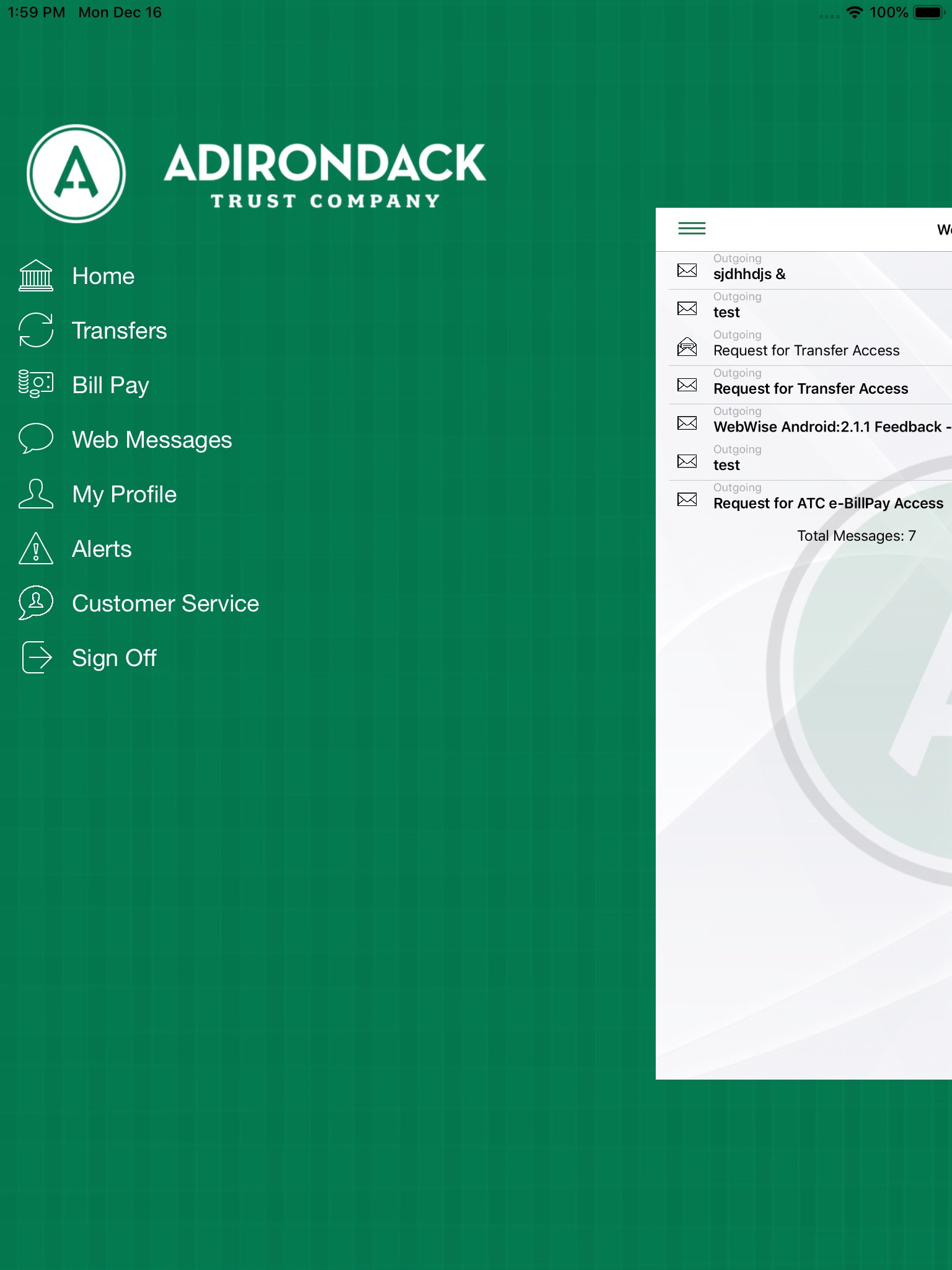Tap the Customer Service chat icon

[x=36, y=603]
